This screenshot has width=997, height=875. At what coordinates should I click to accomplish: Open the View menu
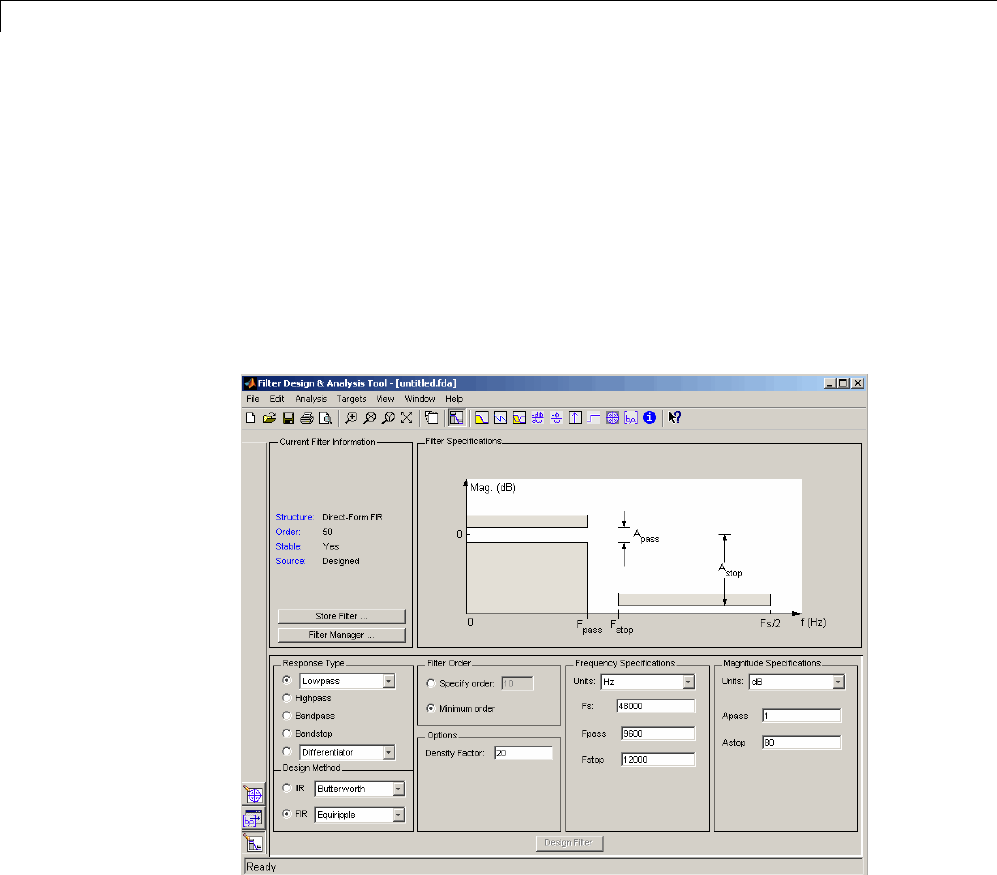point(385,399)
